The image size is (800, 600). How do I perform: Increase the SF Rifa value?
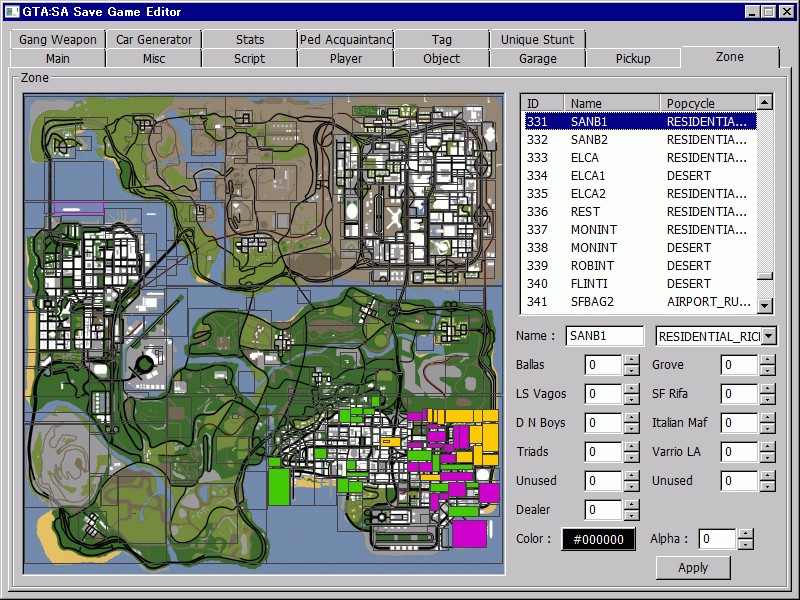pos(767,389)
